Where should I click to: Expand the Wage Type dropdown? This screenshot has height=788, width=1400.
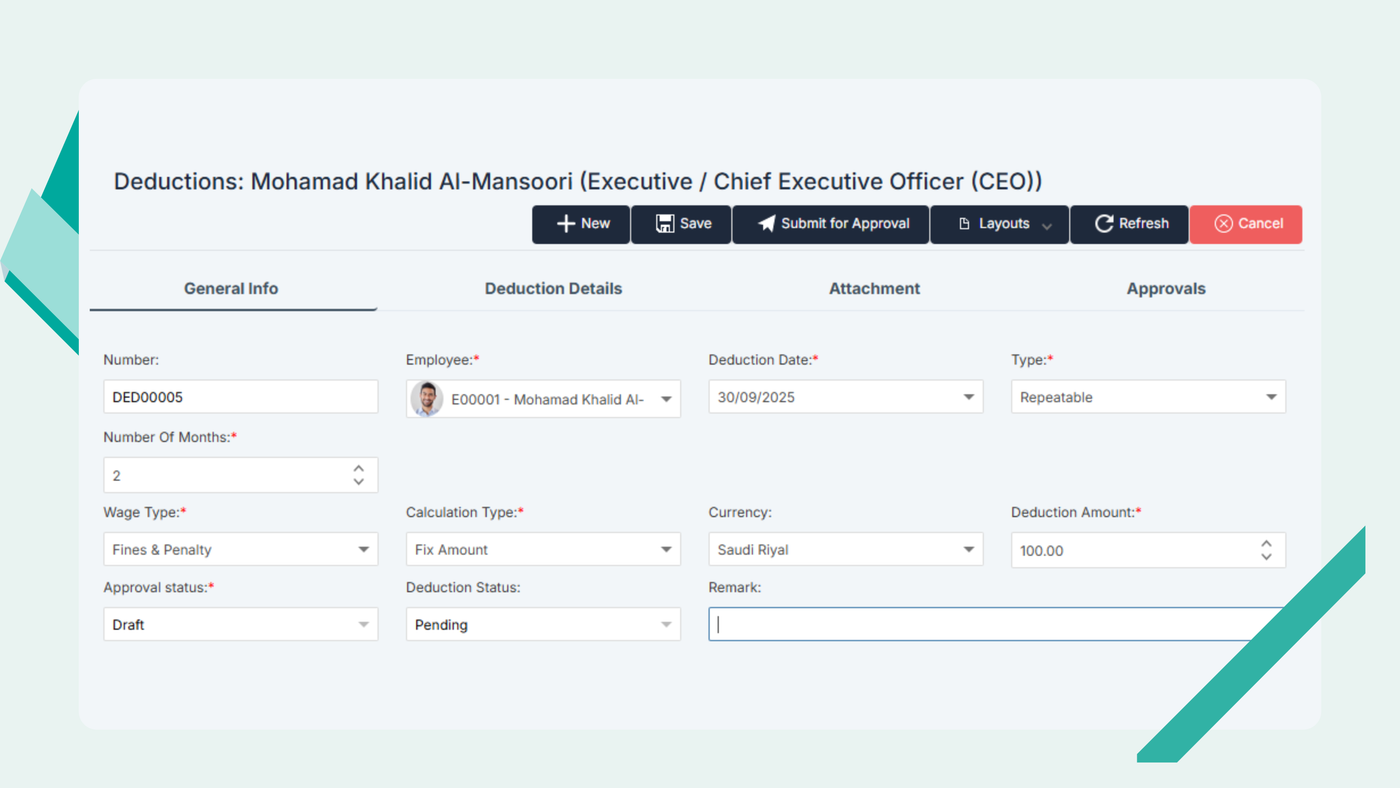tap(363, 550)
